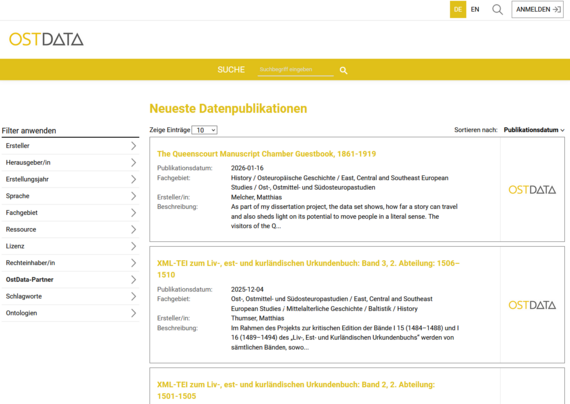Expand the Fachgebiet filter
570x404 pixels.
pyautogui.click(x=70, y=213)
